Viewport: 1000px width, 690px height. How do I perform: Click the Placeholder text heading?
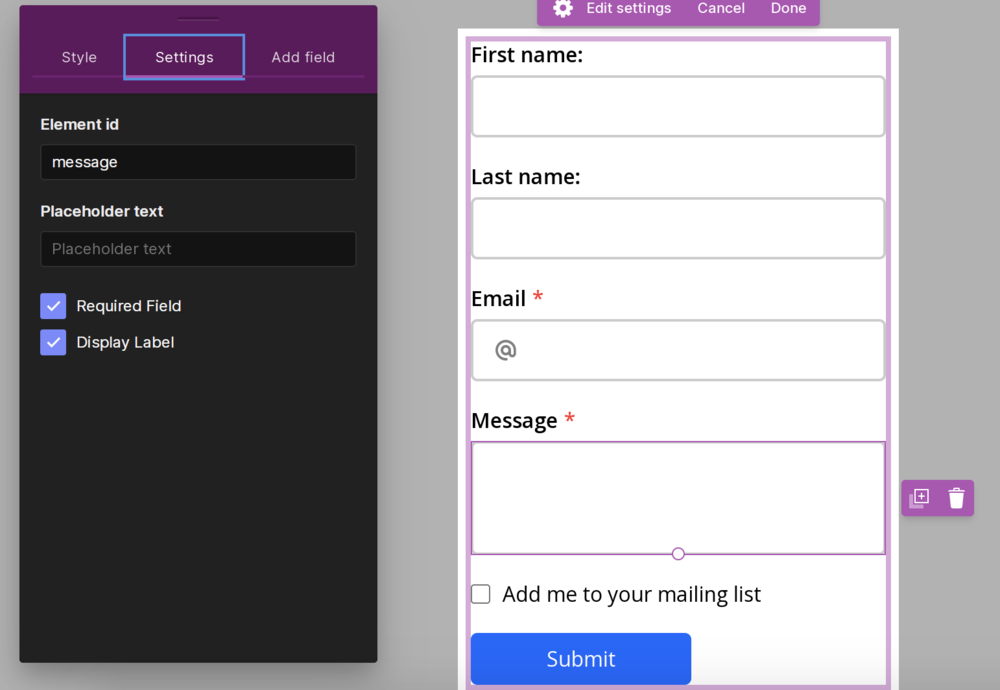pyautogui.click(x=102, y=211)
